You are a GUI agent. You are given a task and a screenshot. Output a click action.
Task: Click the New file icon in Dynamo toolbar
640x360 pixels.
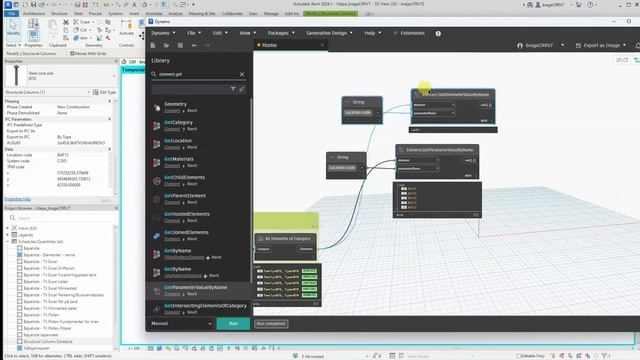[153, 45]
